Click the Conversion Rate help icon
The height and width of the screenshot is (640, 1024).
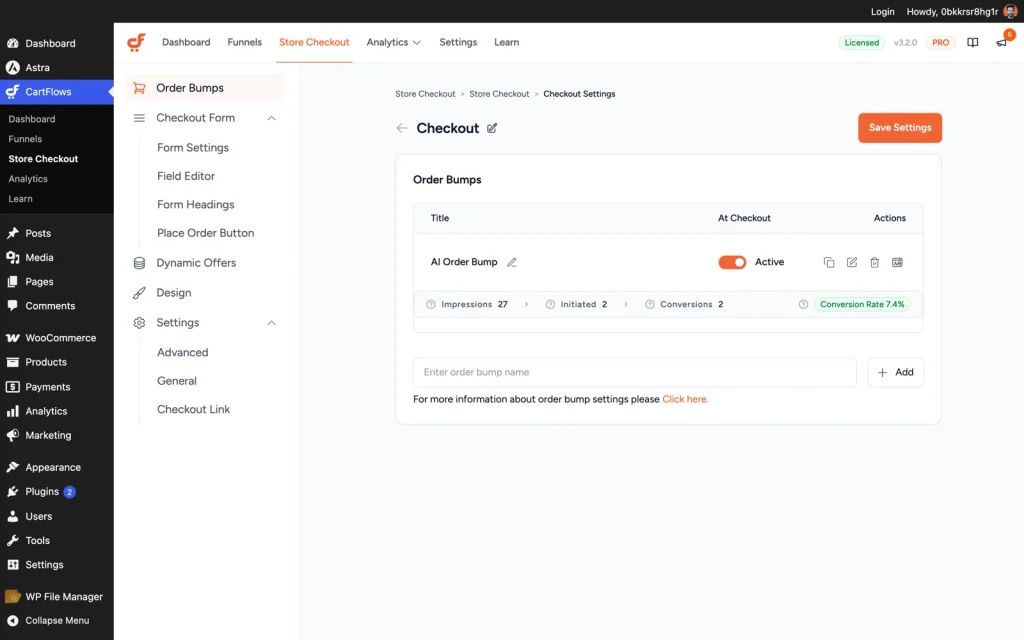point(803,304)
